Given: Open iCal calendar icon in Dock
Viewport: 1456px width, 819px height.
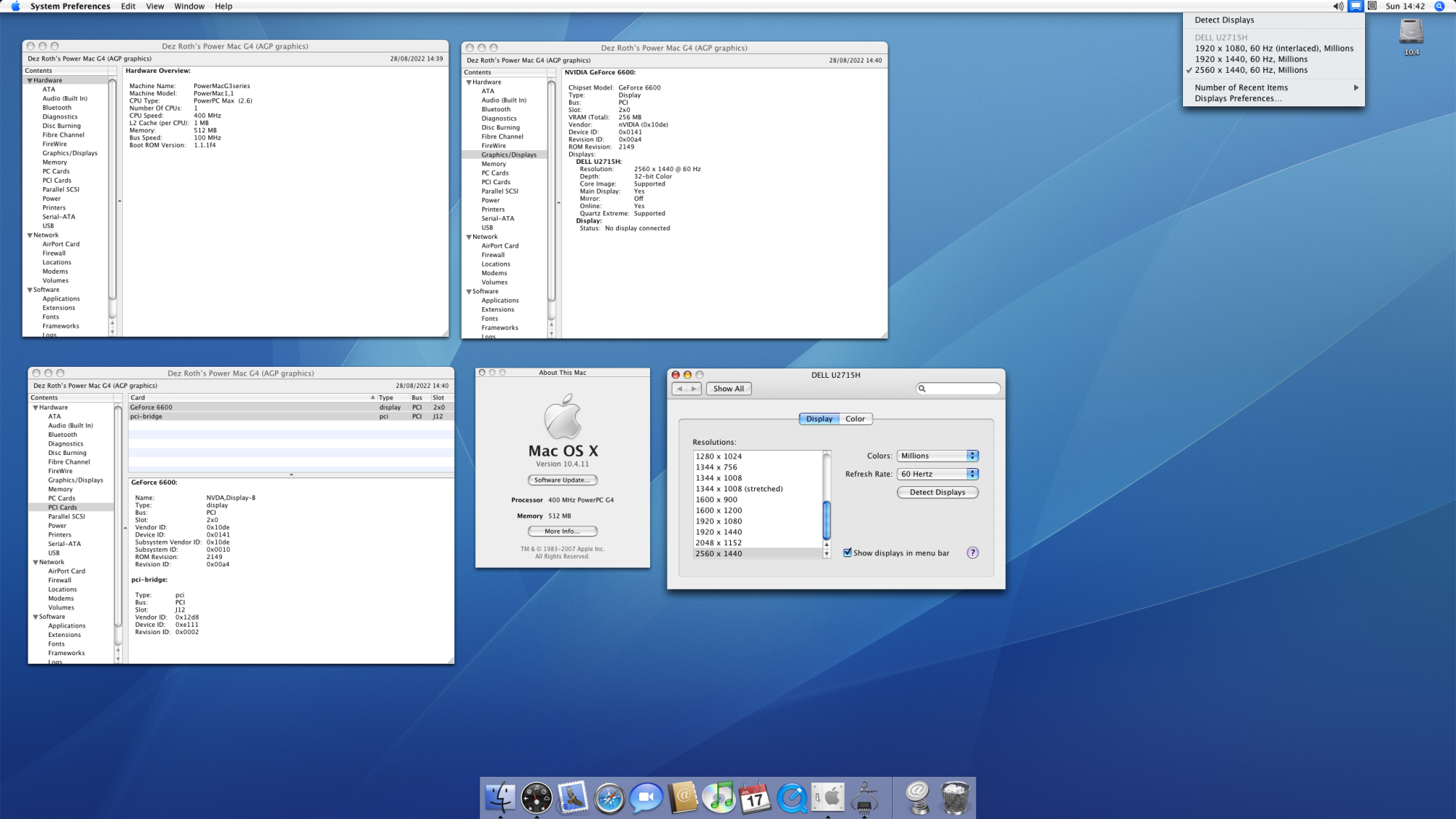Looking at the screenshot, I should click(755, 798).
